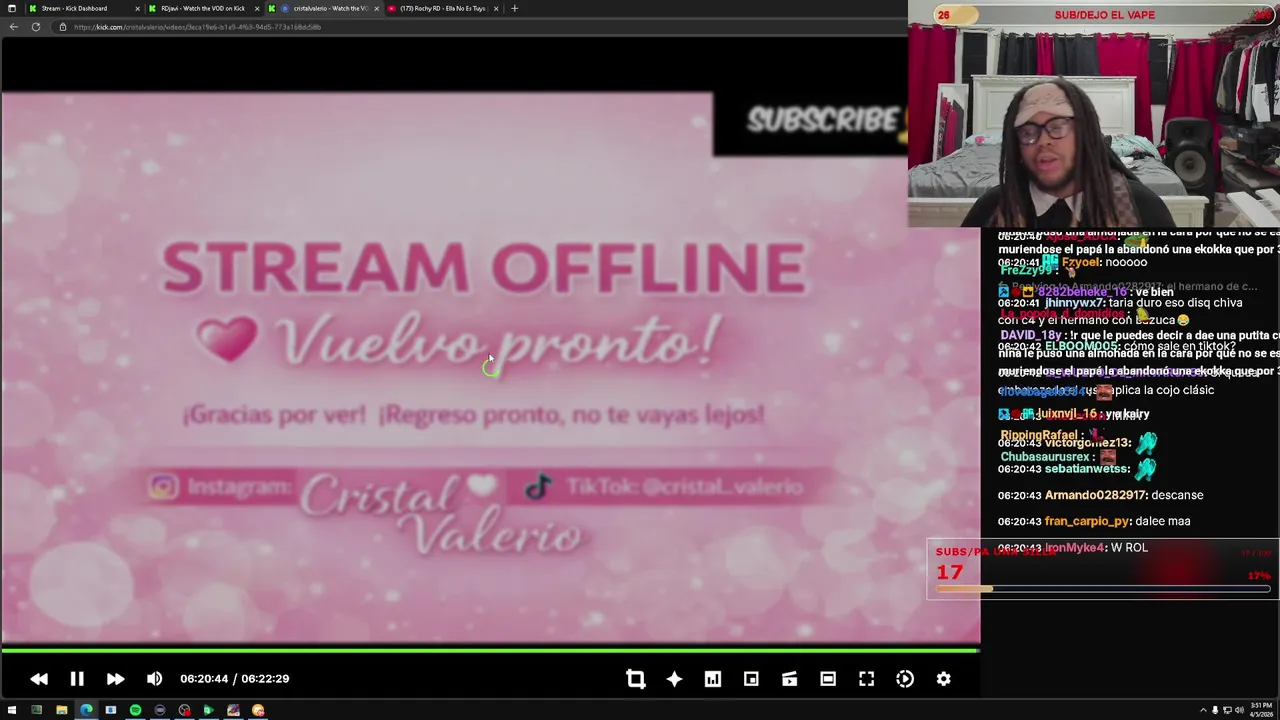
Task: Go back to the previous page
Action: (13, 27)
